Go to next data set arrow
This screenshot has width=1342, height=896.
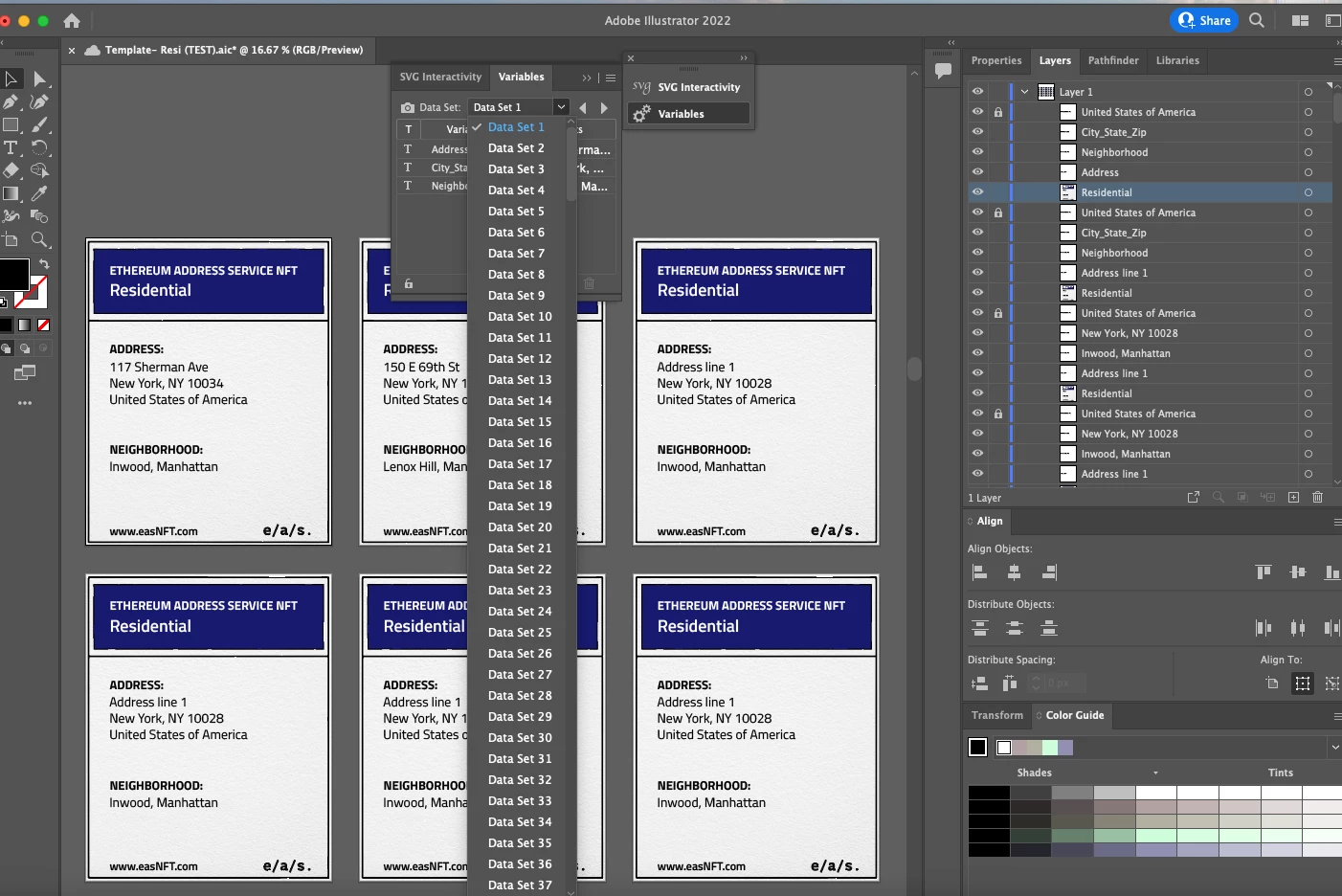[604, 108]
